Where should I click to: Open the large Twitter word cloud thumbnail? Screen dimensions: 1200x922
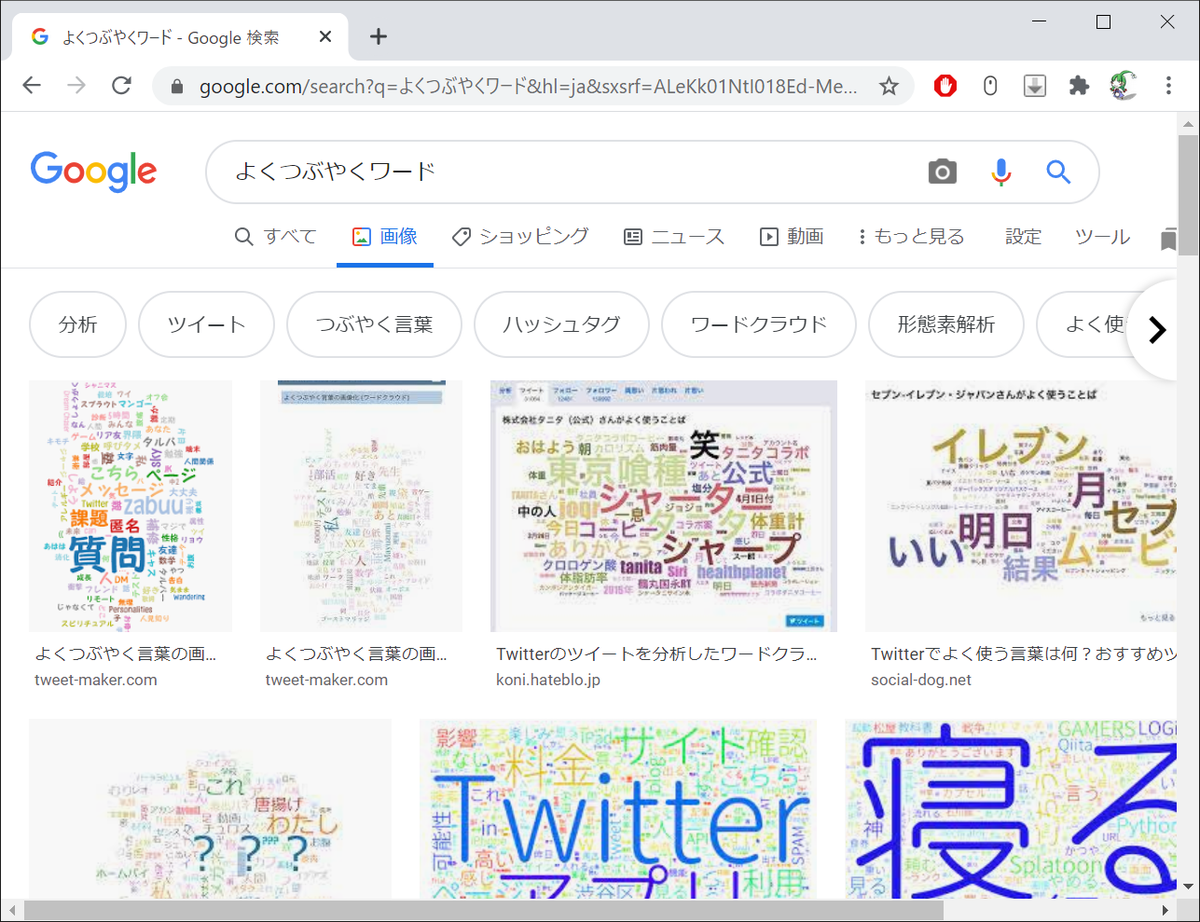pos(618,807)
